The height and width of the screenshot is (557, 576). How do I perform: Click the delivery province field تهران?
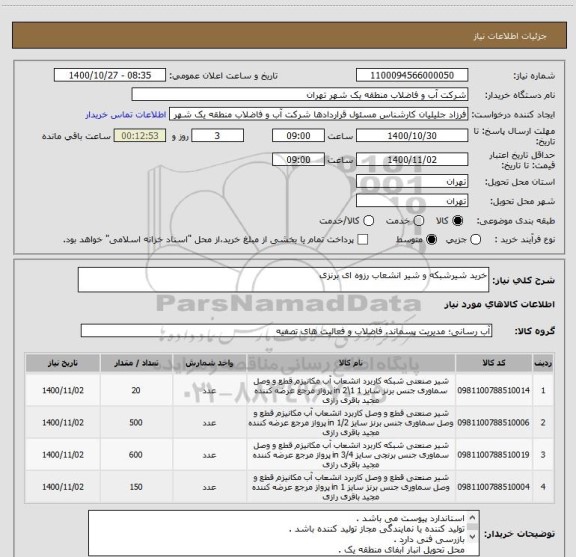(x=412, y=182)
